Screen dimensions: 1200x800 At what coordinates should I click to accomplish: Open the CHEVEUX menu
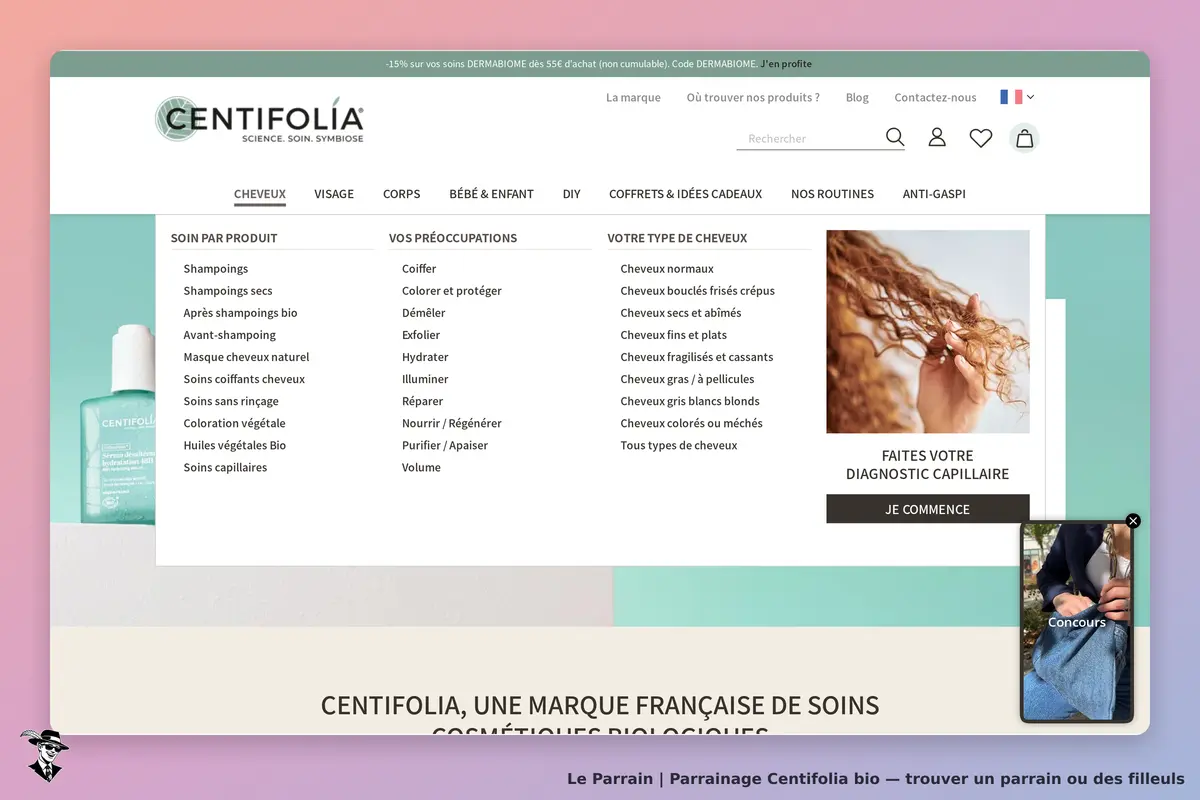[x=260, y=194]
